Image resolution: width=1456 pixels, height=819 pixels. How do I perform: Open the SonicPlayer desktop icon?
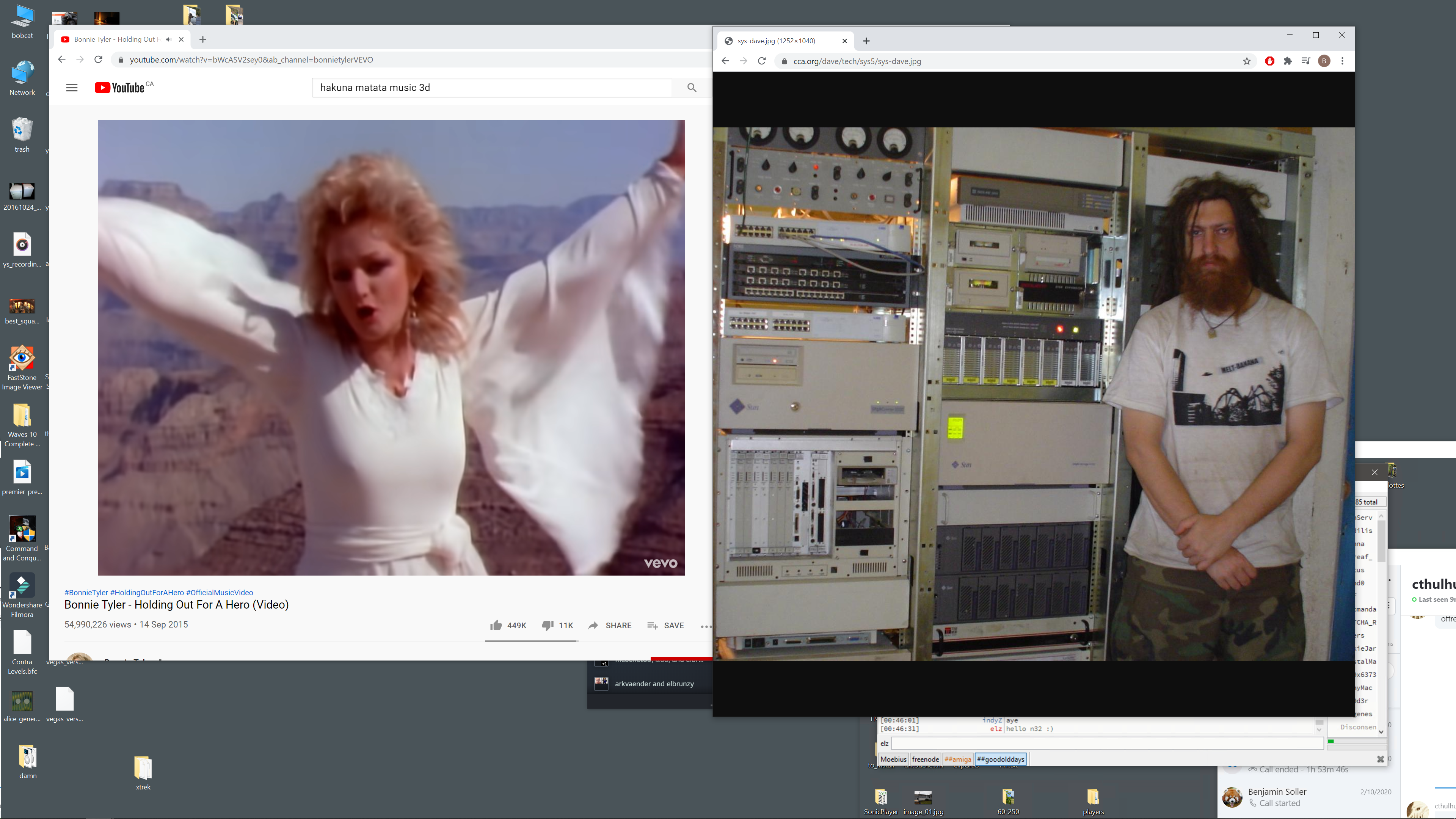[x=880, y=802]
